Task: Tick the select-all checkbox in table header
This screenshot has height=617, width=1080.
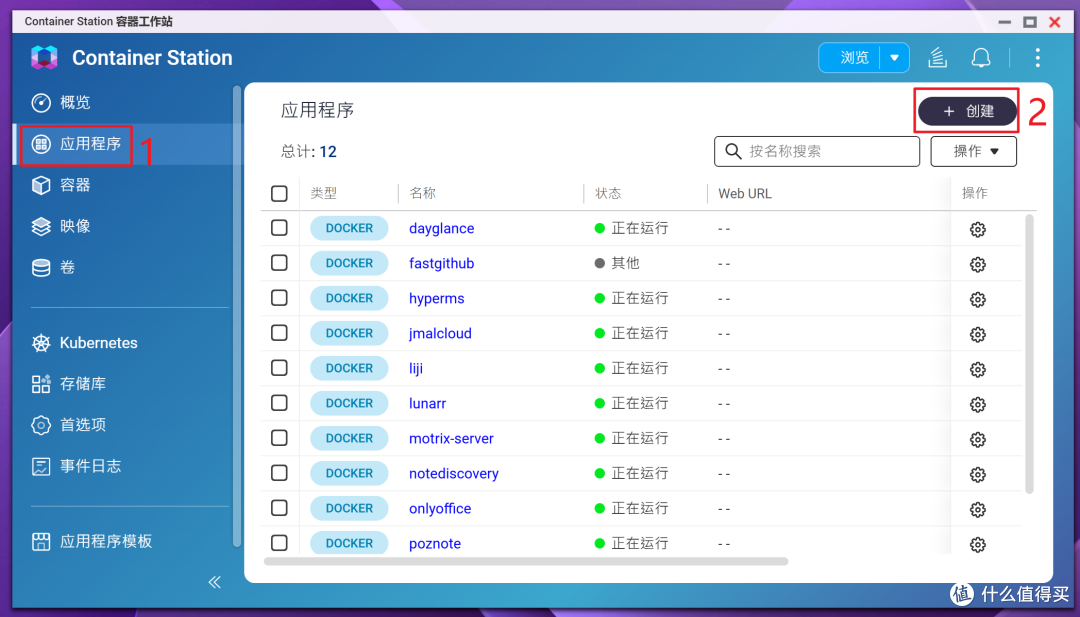Action: pos(279,194)
